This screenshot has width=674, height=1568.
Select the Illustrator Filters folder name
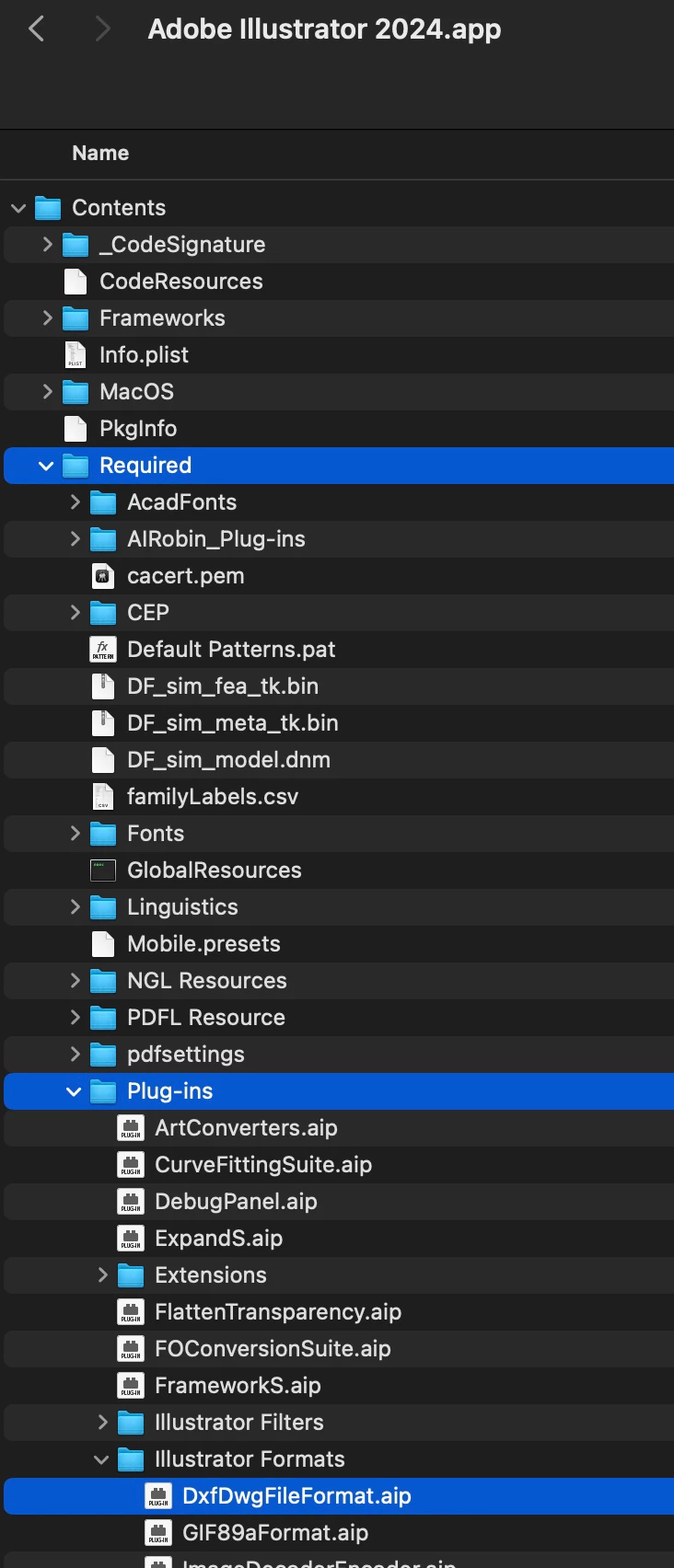239,1423
